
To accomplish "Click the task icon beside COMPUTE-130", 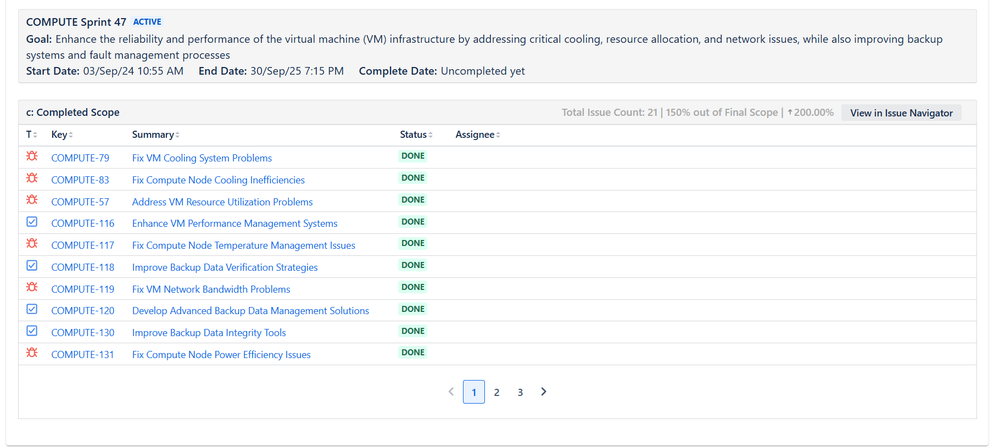I will 32,330.
